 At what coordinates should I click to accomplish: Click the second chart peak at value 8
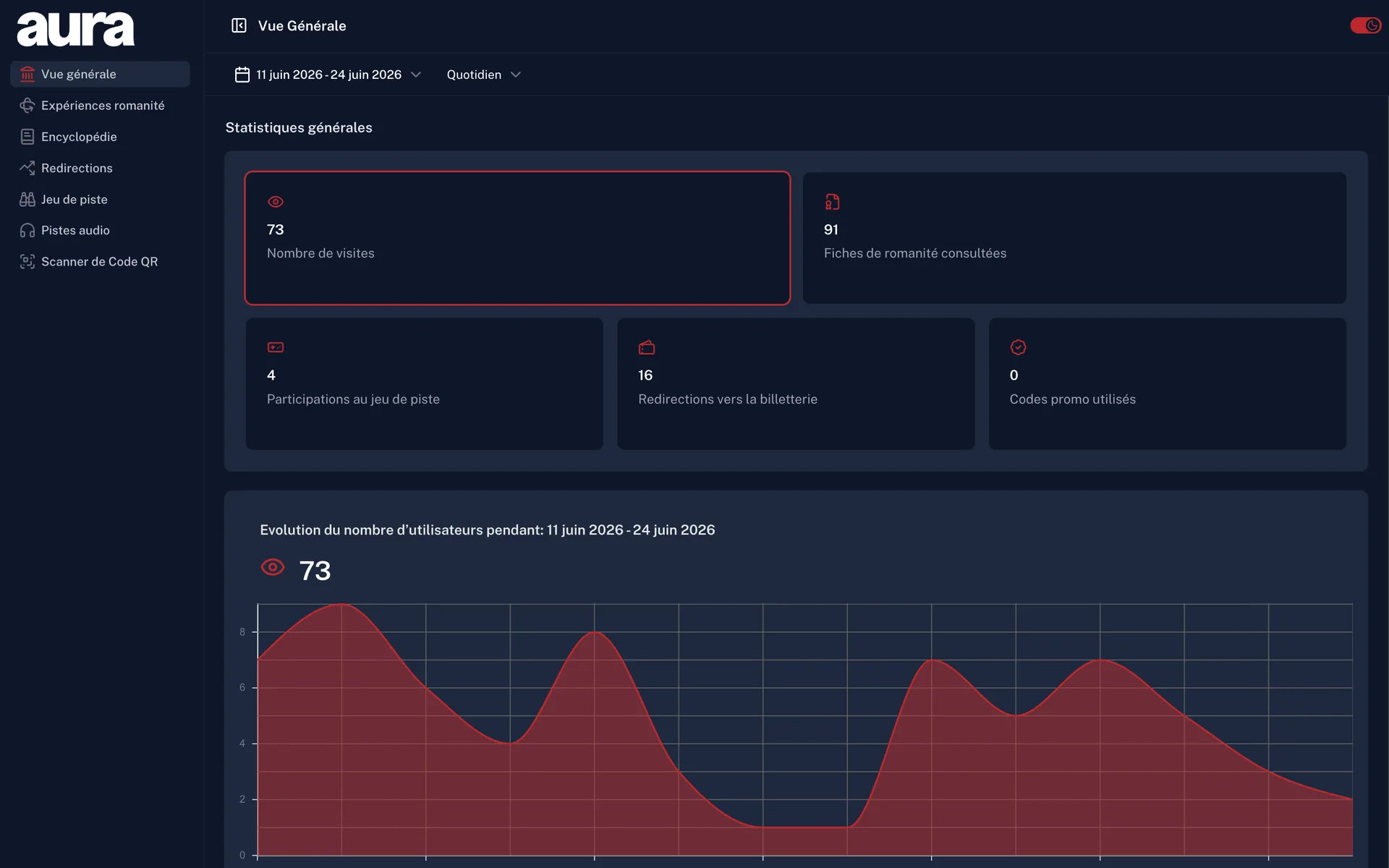(595, 632)
